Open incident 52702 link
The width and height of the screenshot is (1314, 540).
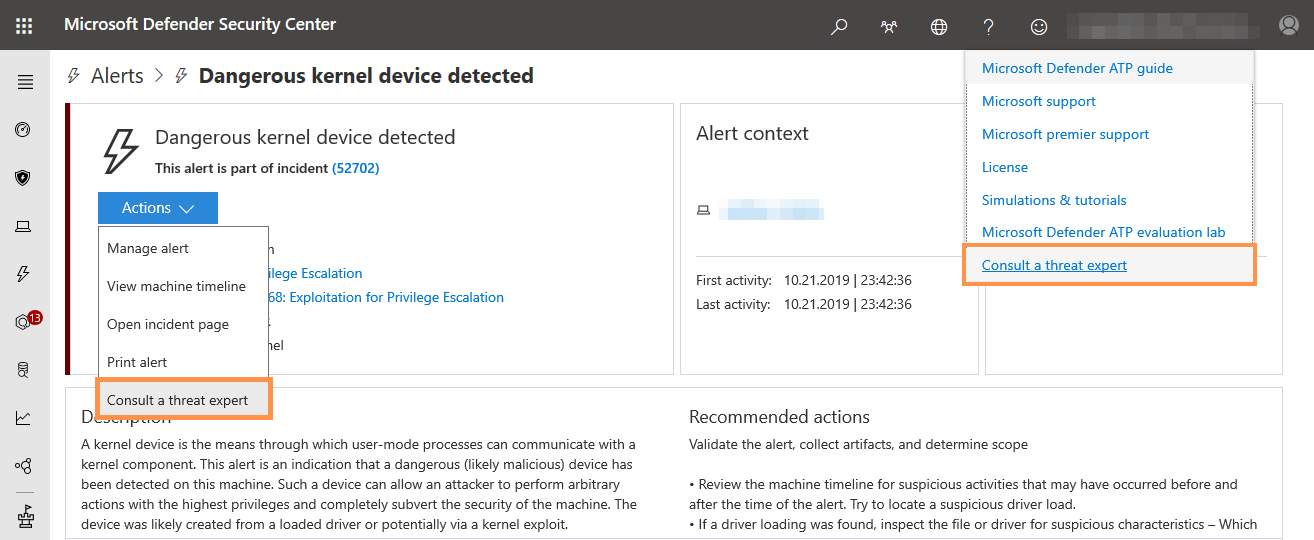click(356, 168)
